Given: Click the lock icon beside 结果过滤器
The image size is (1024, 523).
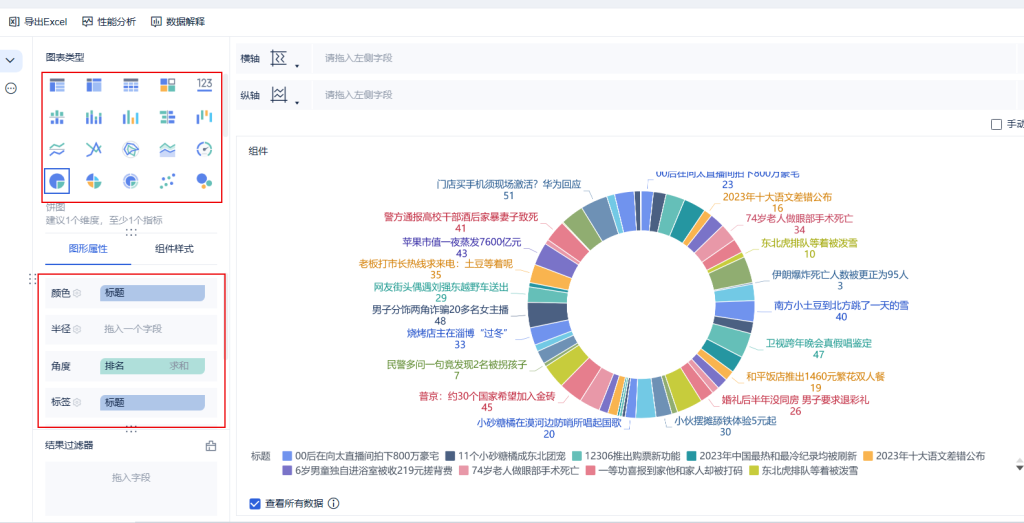Looking at the screenshot, I should click(x=211, y=446).
